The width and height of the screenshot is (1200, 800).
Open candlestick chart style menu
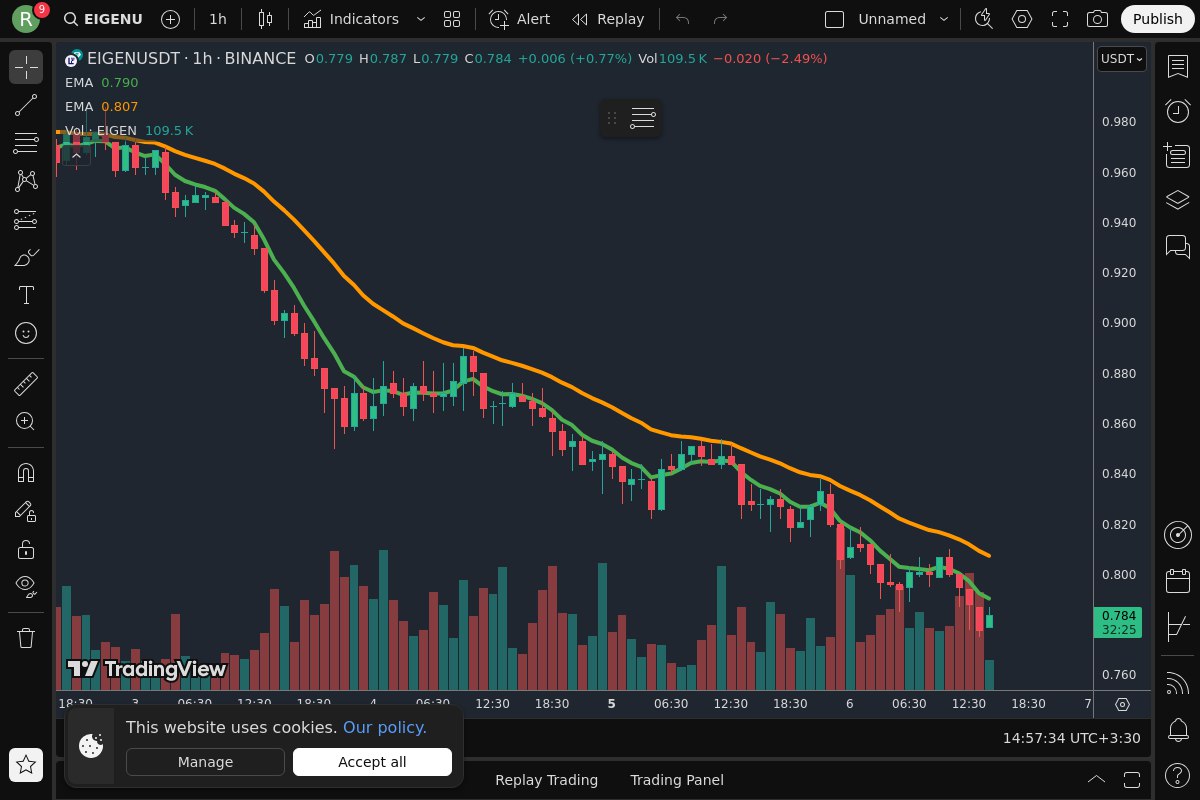pos(265,19)
